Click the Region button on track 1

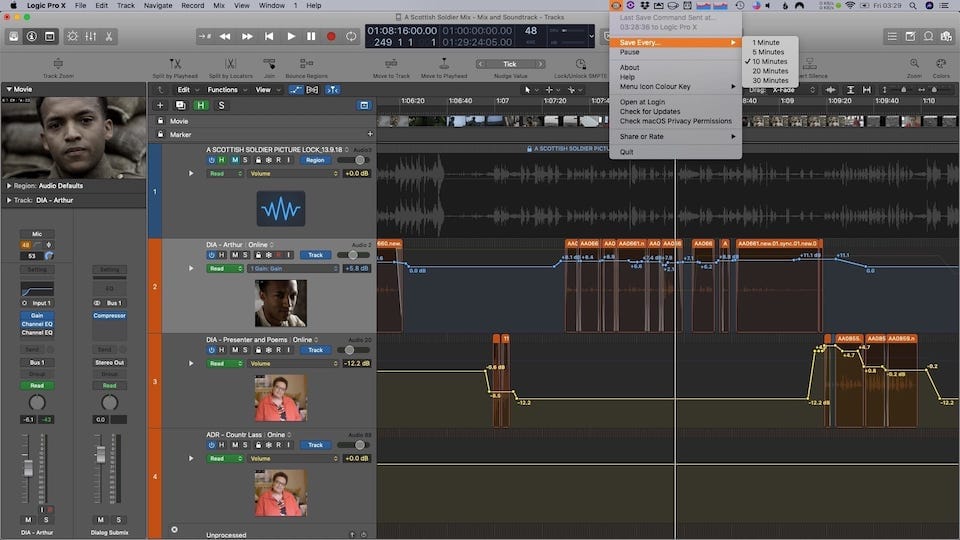click(x=315, y=160)
